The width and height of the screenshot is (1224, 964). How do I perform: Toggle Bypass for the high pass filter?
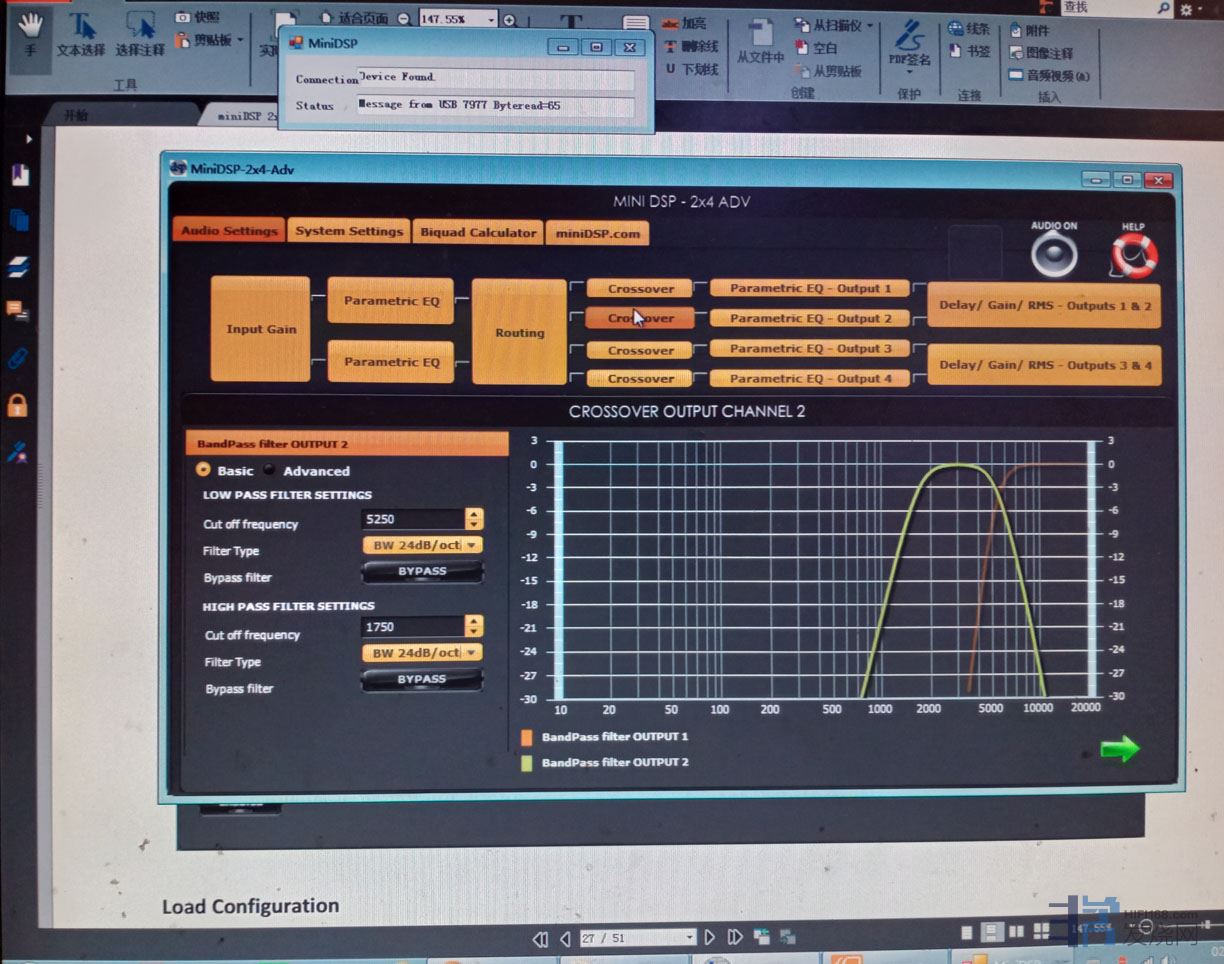click(422, 680)
